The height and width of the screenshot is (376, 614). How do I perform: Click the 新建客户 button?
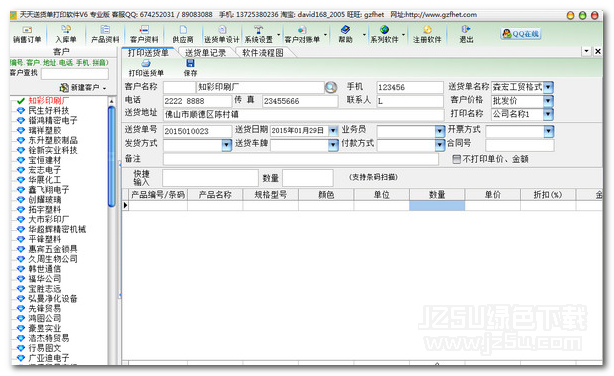pos(83,87)
